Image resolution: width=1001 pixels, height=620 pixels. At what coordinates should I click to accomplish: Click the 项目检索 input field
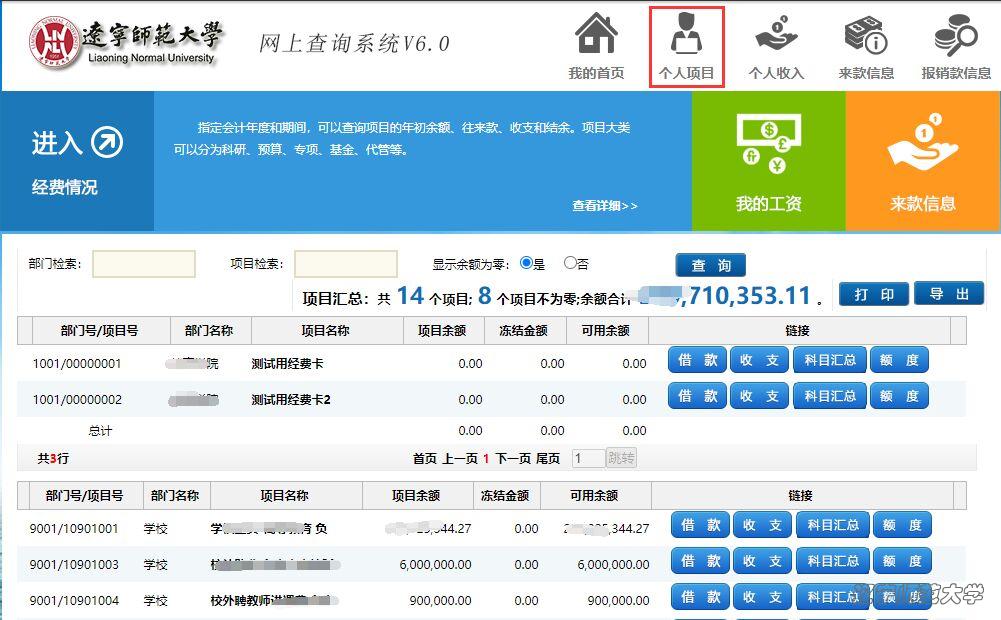346,264
